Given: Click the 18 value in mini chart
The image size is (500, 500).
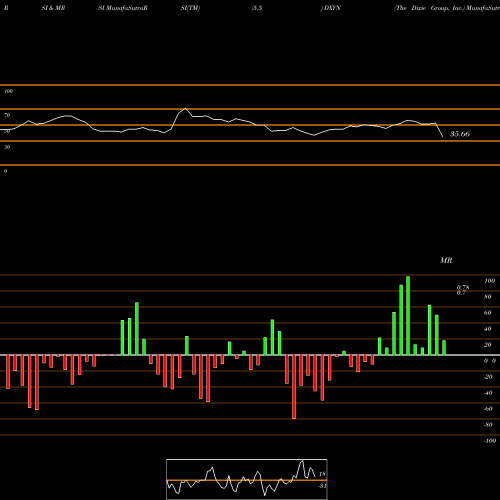Looking at the screenshot, I should click(322, 474).
